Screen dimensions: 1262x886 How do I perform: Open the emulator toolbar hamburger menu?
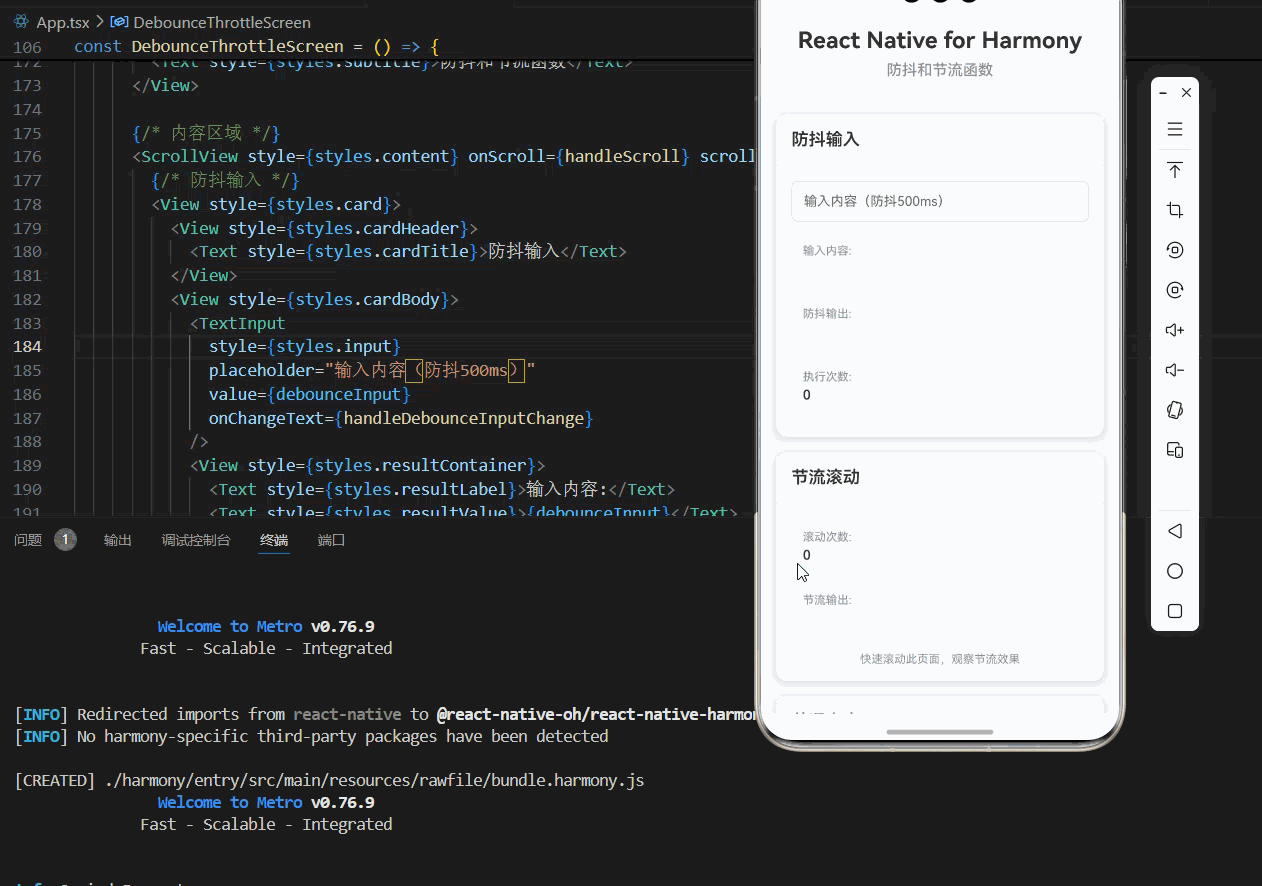1175,129
